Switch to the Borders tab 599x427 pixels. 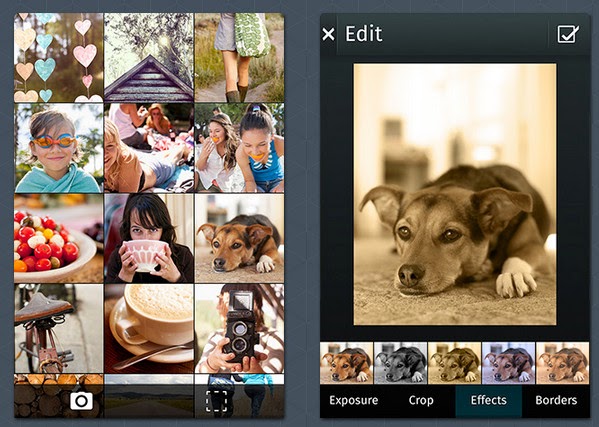tap(556, 400)
